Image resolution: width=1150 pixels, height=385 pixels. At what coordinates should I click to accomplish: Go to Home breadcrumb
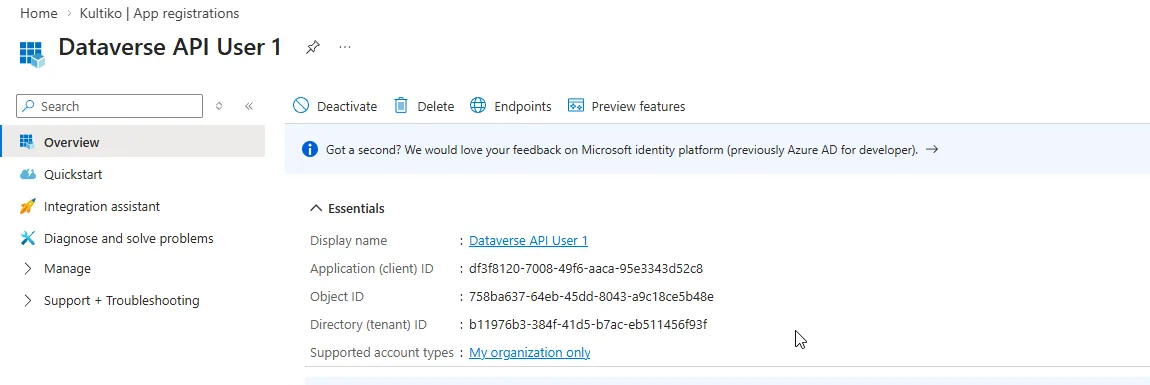[38, 13]
